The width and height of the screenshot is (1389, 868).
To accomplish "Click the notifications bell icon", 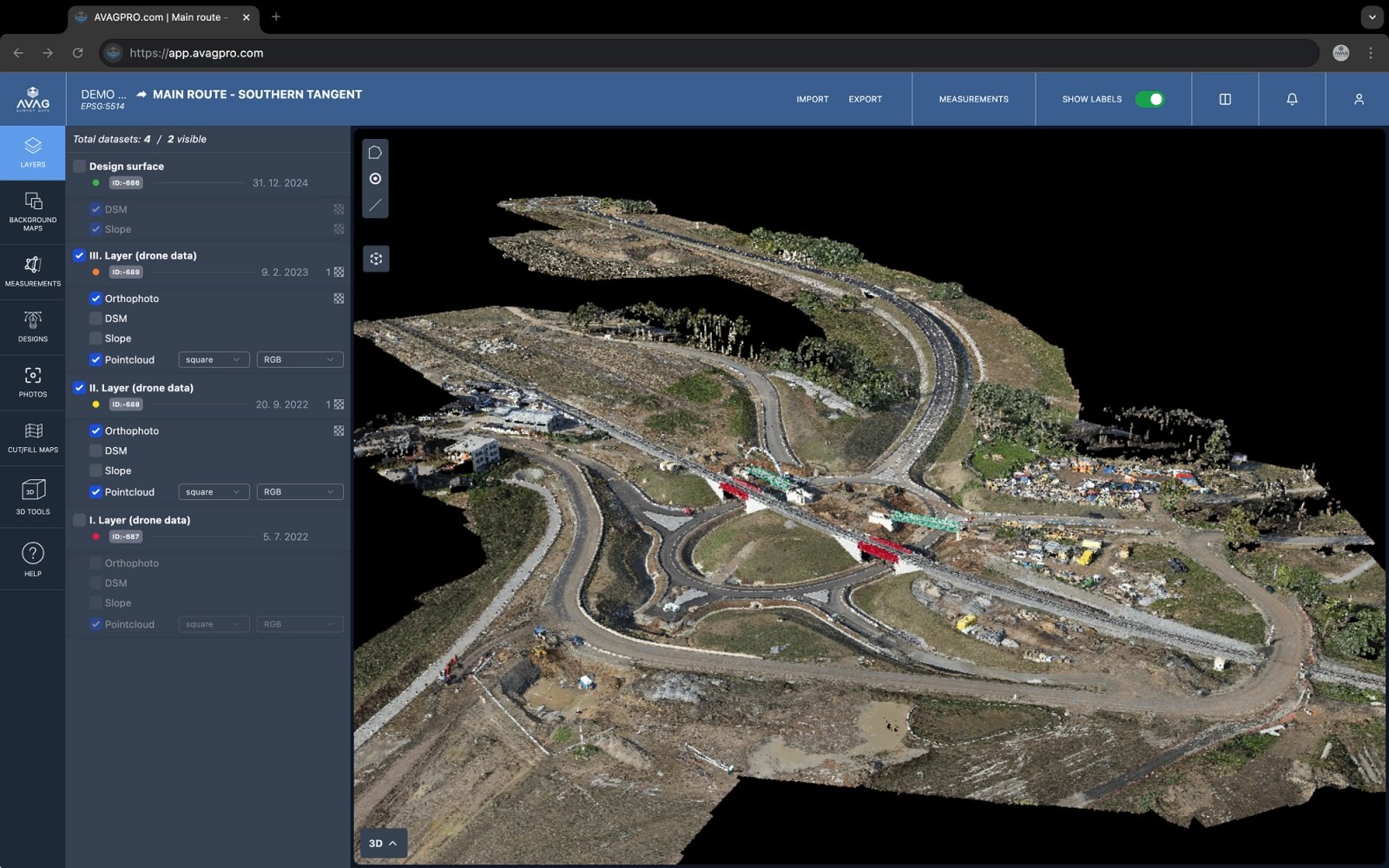I will [1292, 99].
